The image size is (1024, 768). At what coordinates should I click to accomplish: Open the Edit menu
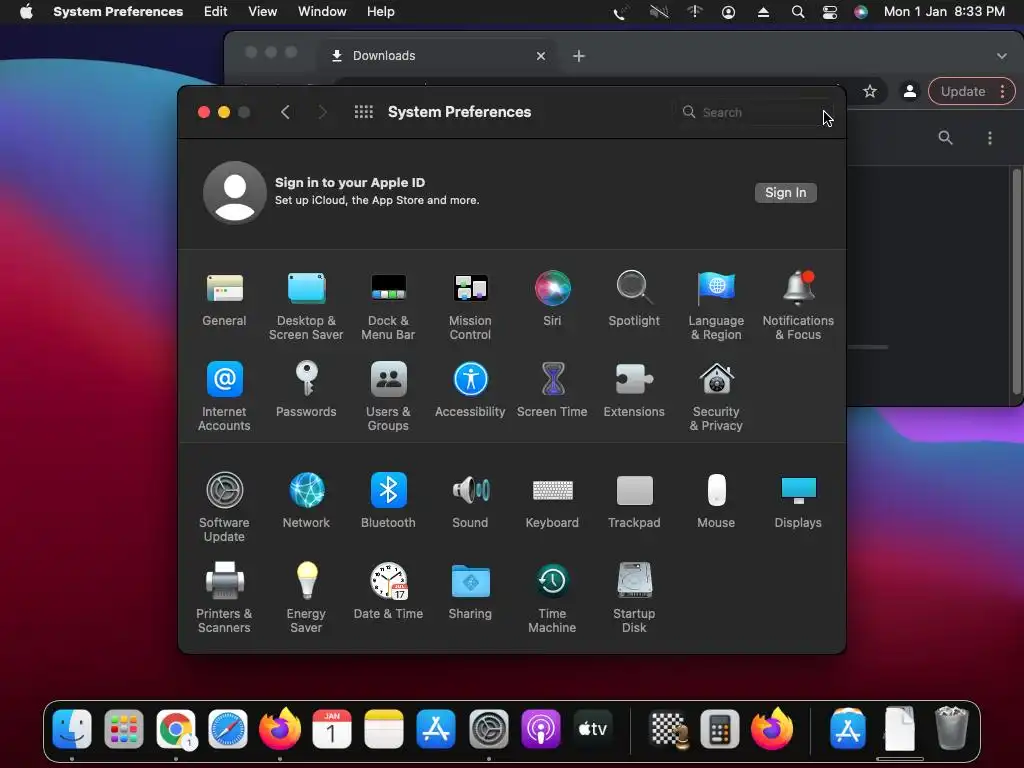point(216,12)
